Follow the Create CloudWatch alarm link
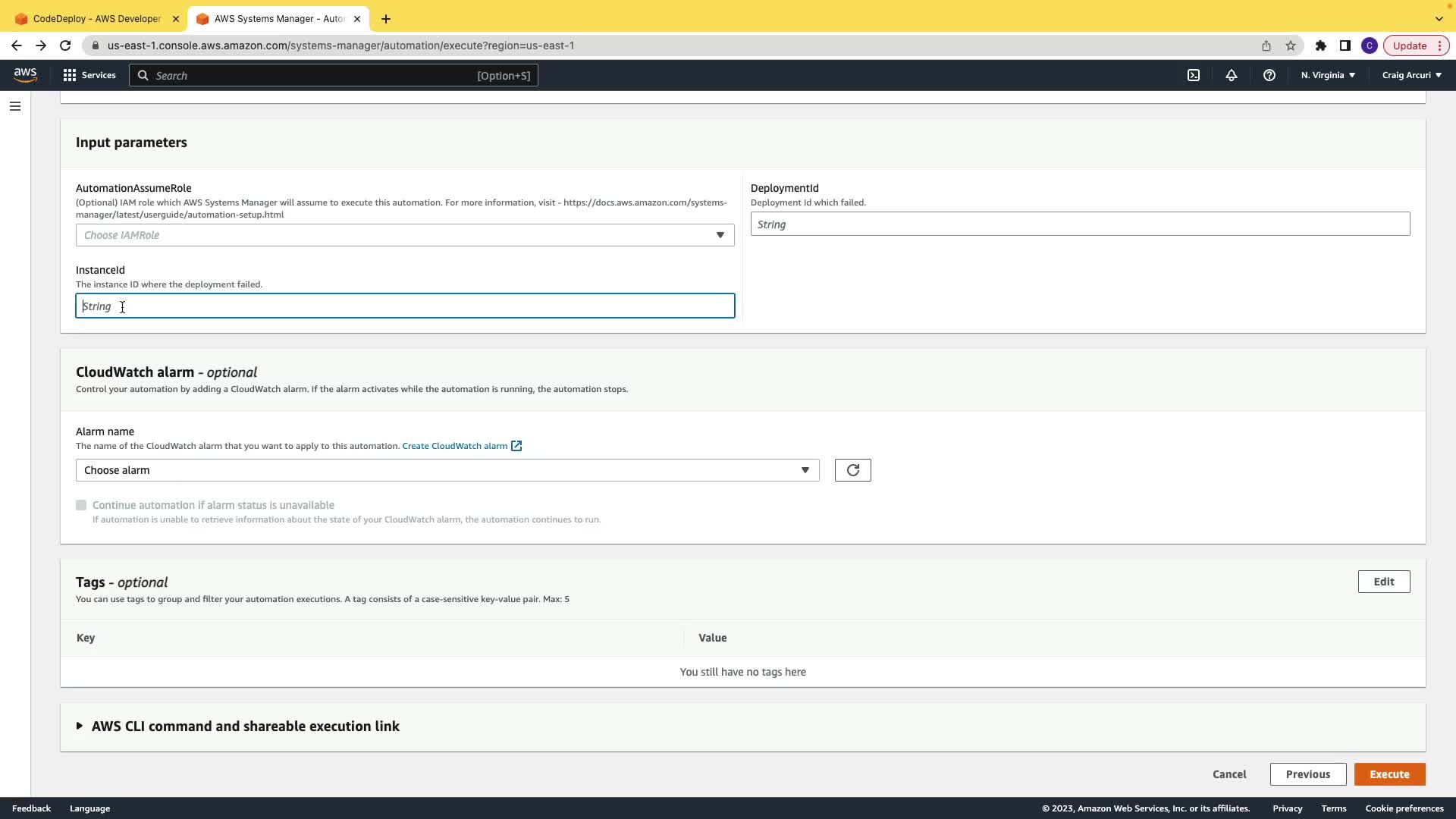Image resolution: width=1456 pixels, height=819 pixels. click(x=455, y=446)
